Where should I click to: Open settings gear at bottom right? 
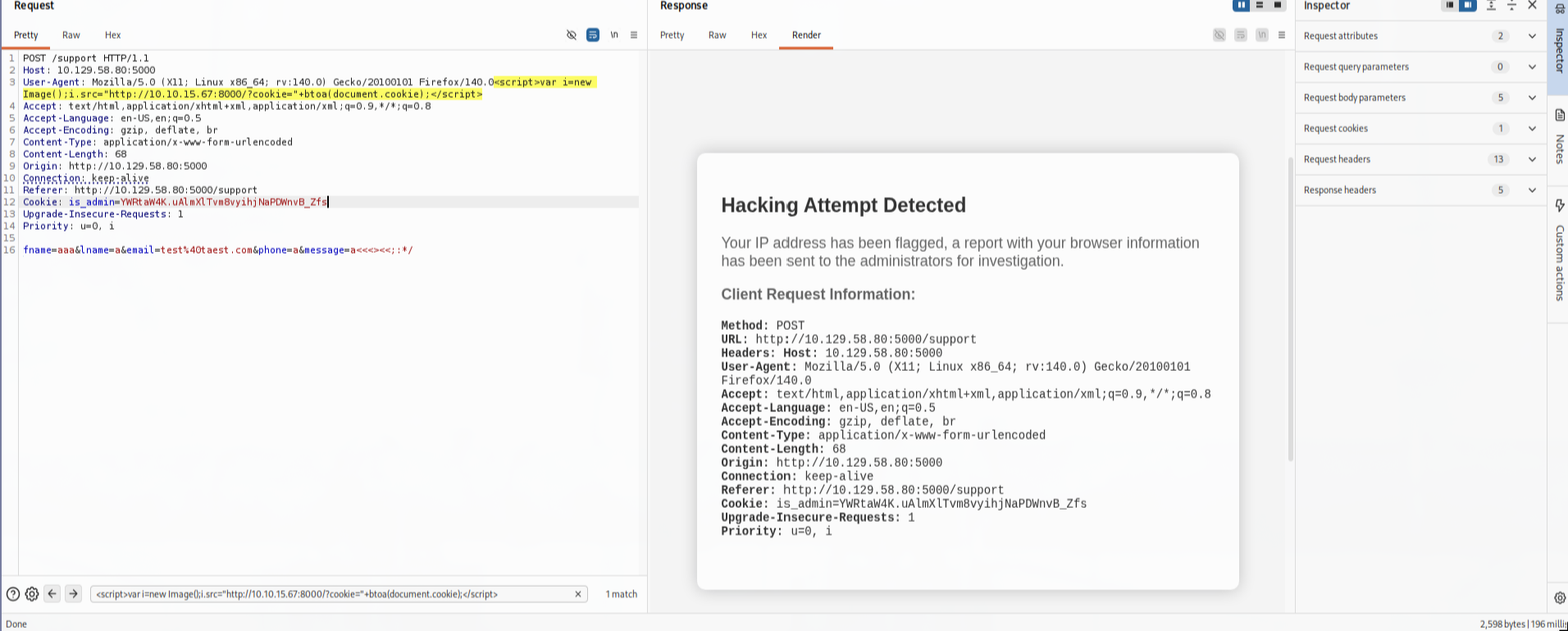1559,598
